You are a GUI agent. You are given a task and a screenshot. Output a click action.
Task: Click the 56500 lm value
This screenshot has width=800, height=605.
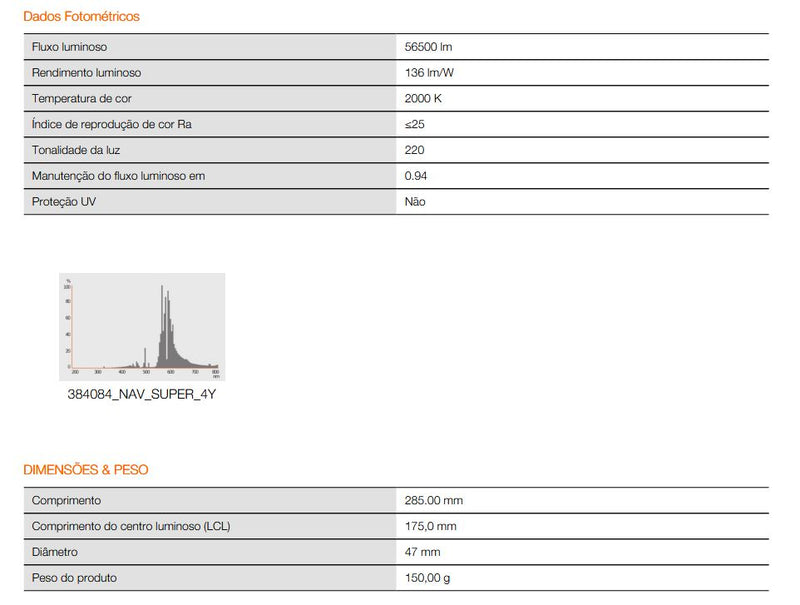point(429,47)
